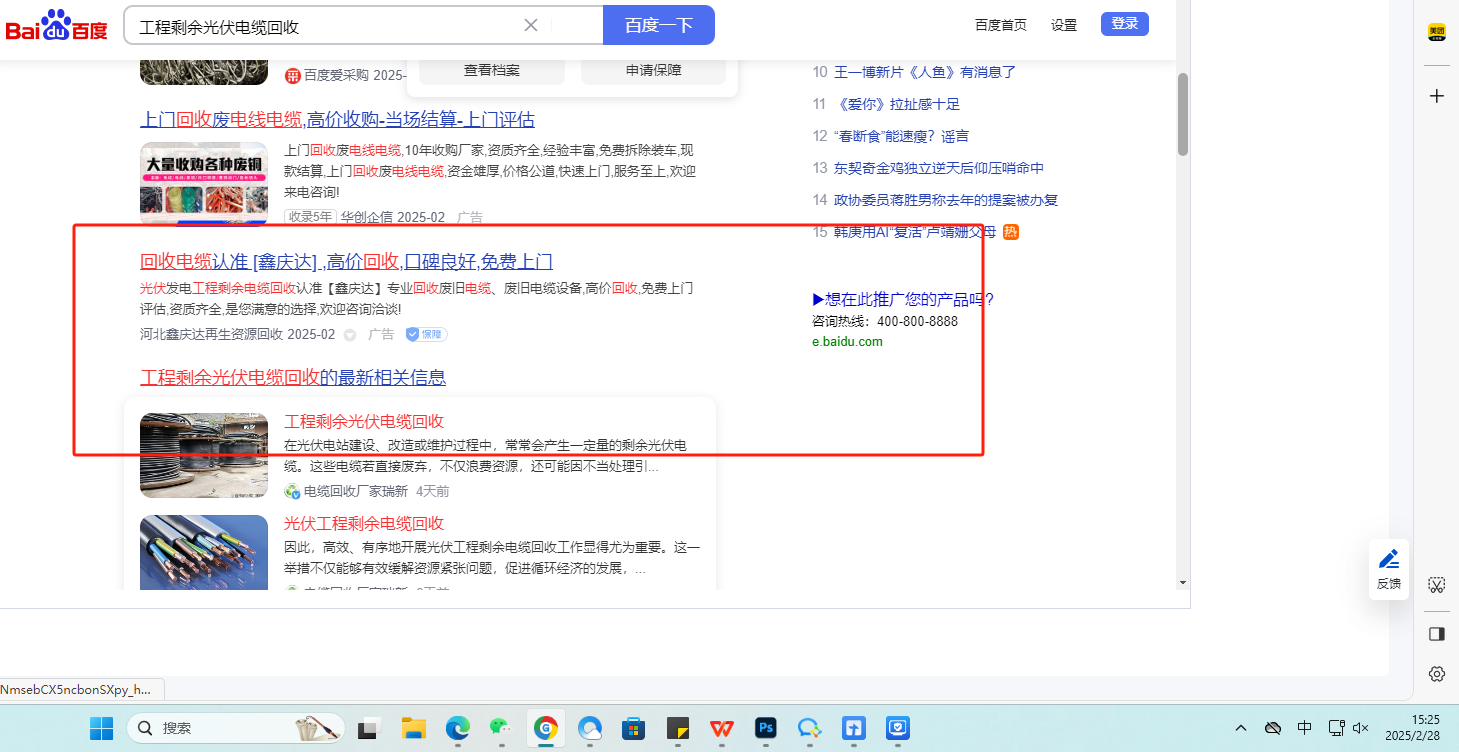
Task: Switch Chinese input method indicator
Action: (x=1304, y=728)
